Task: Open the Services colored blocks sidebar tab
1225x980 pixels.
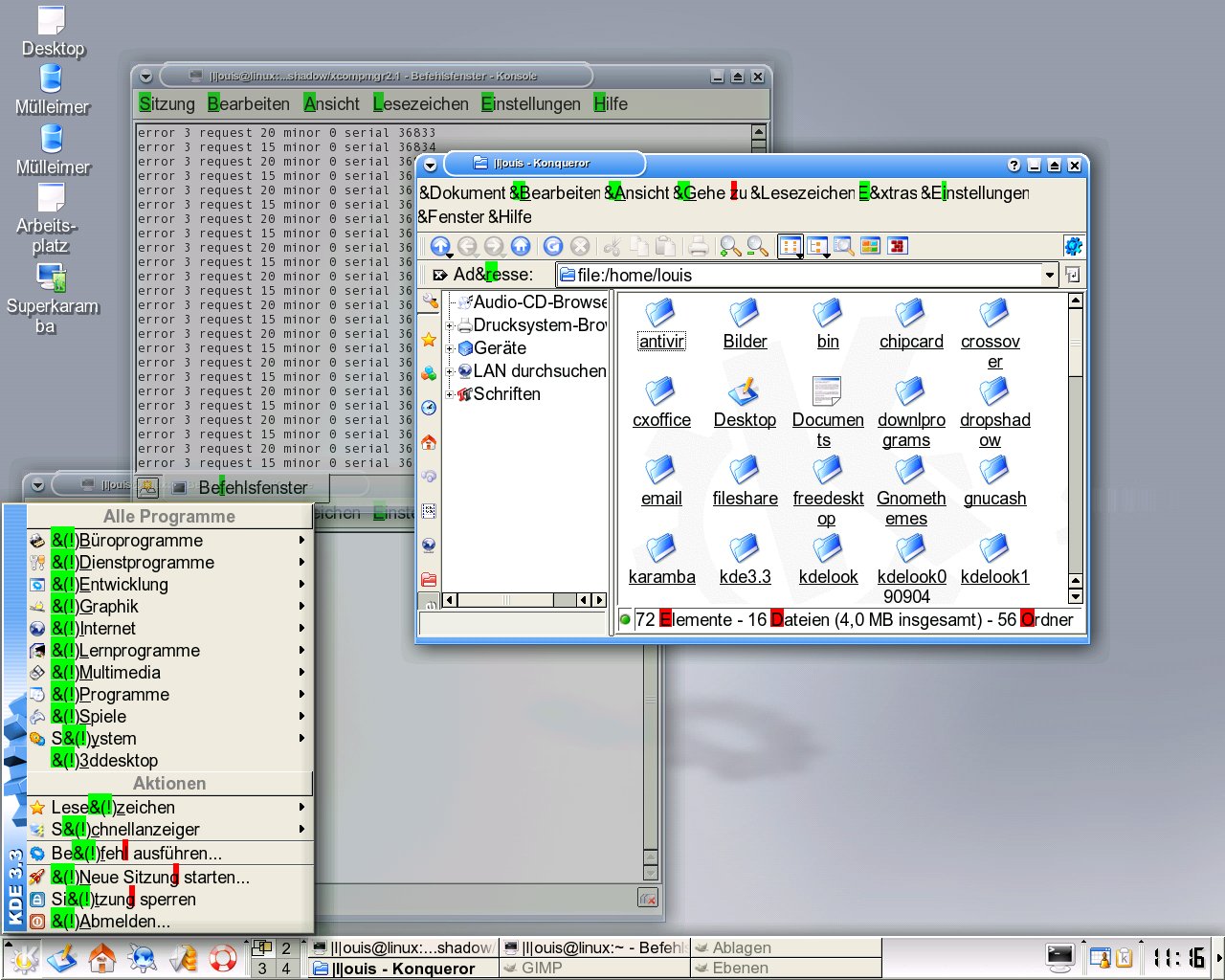Action: coord(429,373)
